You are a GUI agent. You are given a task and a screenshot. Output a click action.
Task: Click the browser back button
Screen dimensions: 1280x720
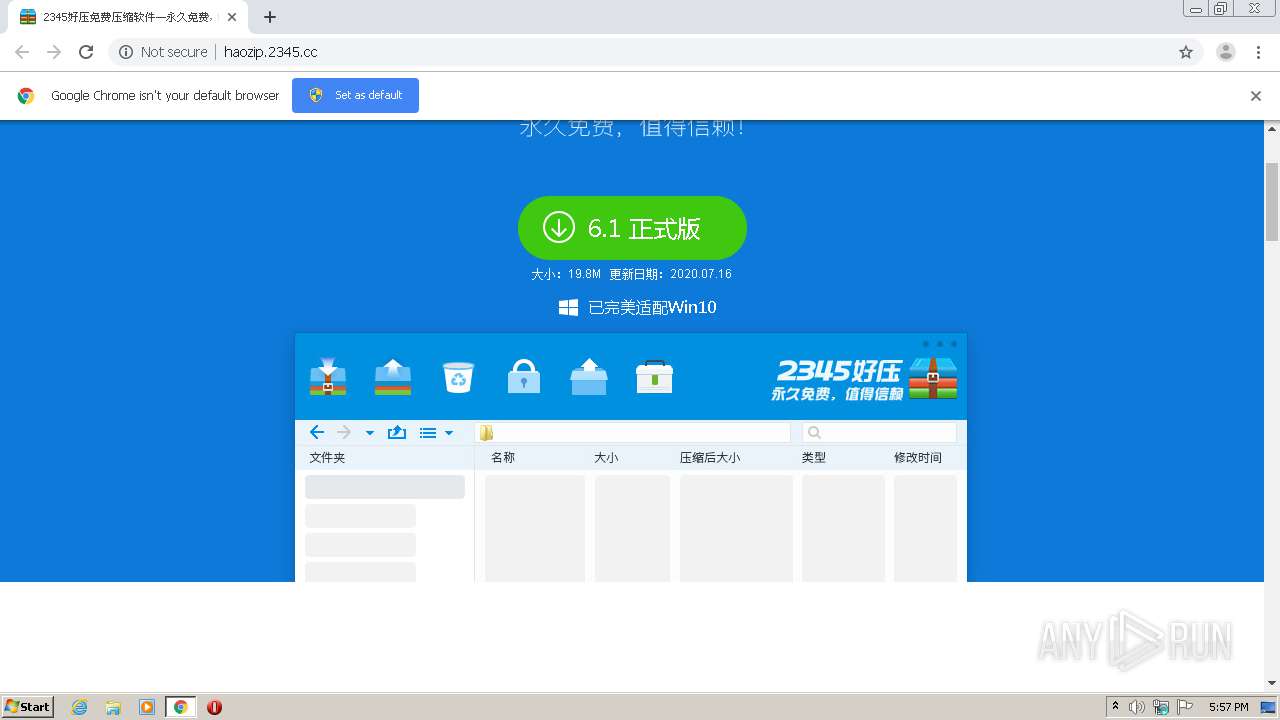22,52
